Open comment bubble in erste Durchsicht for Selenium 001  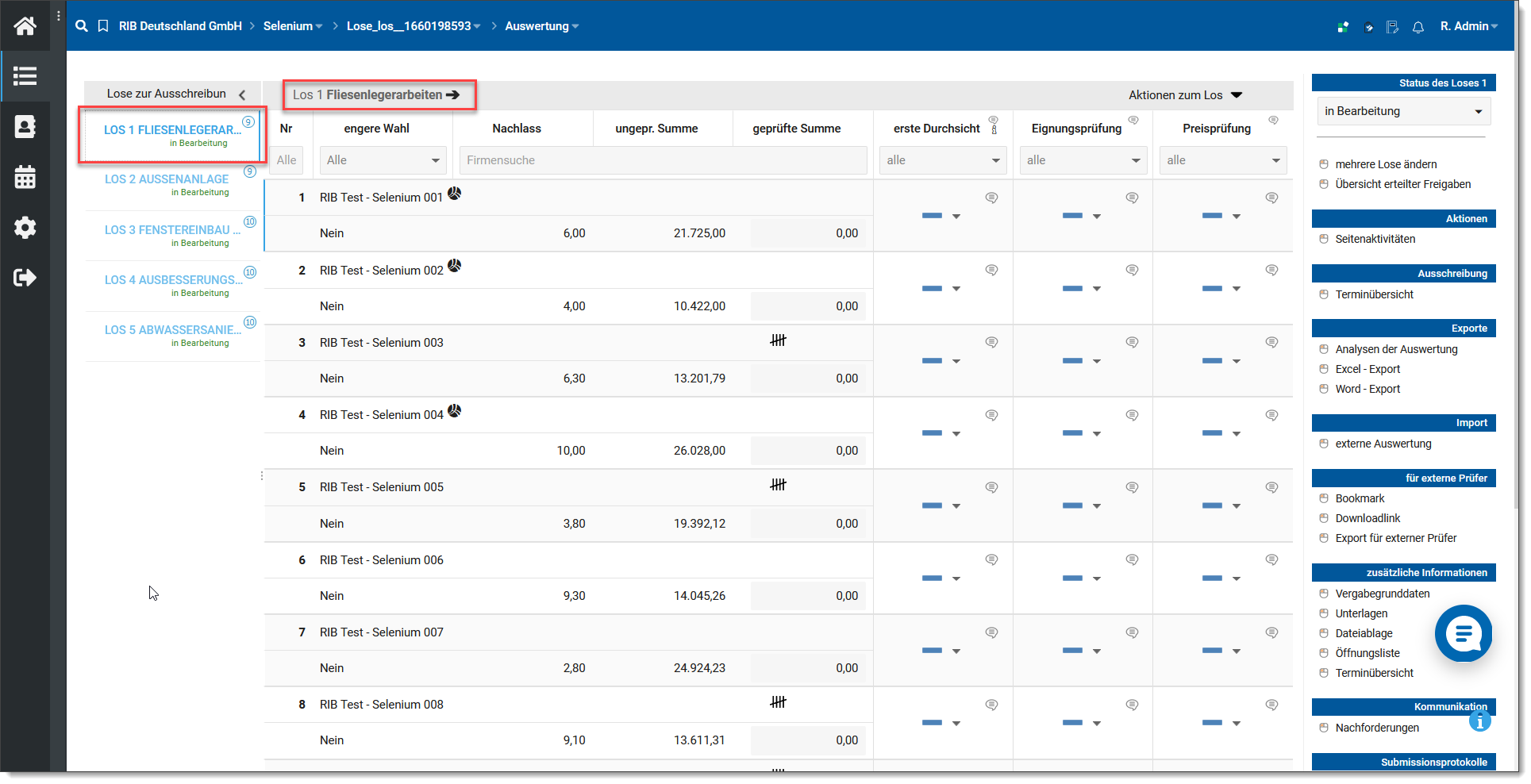pos(991,198)
